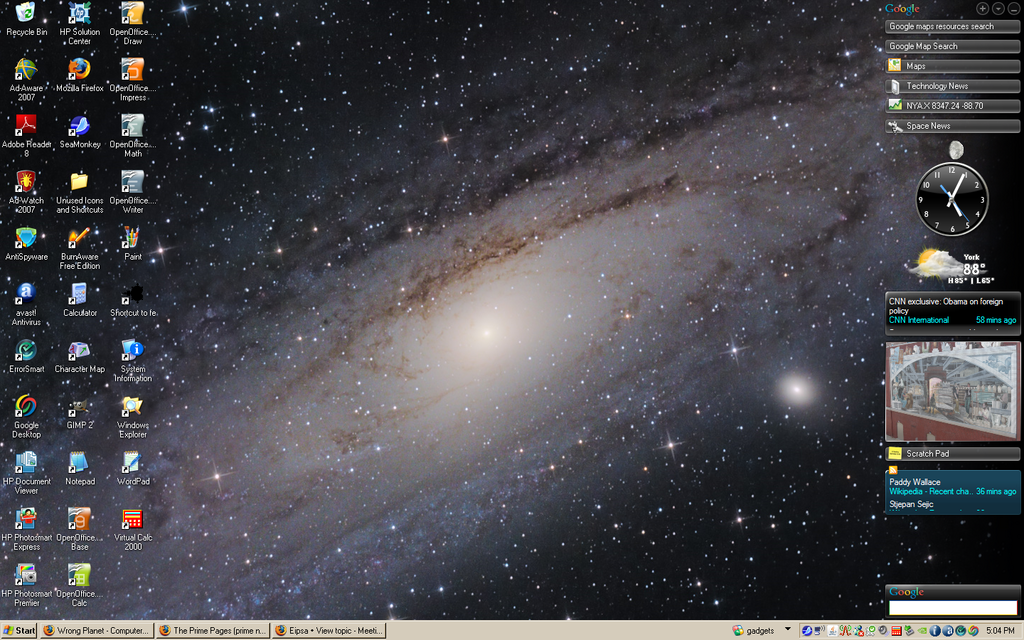Click the Ad-Aware 2007 shortcut
1024x640 pixels.
point(26,79)
